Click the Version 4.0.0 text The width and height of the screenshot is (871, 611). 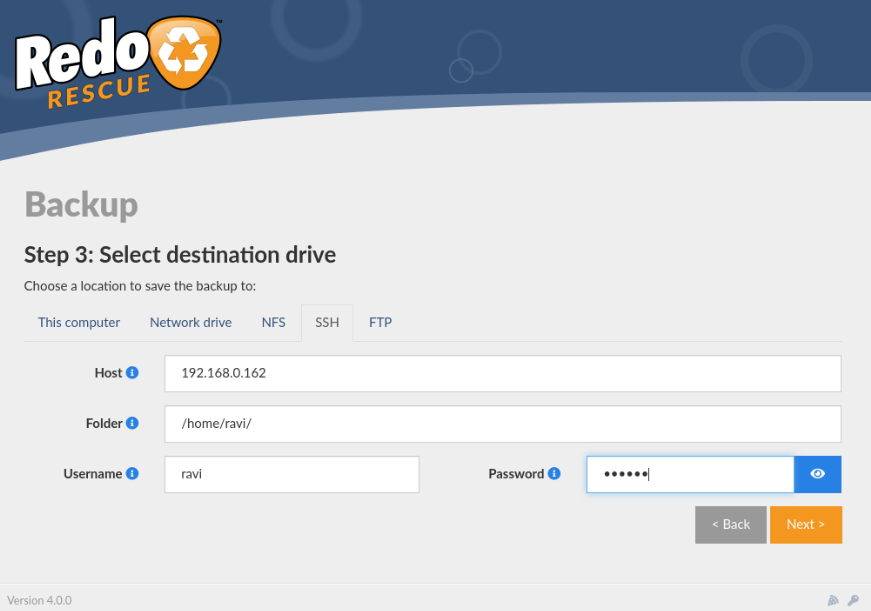click(39, 600)
